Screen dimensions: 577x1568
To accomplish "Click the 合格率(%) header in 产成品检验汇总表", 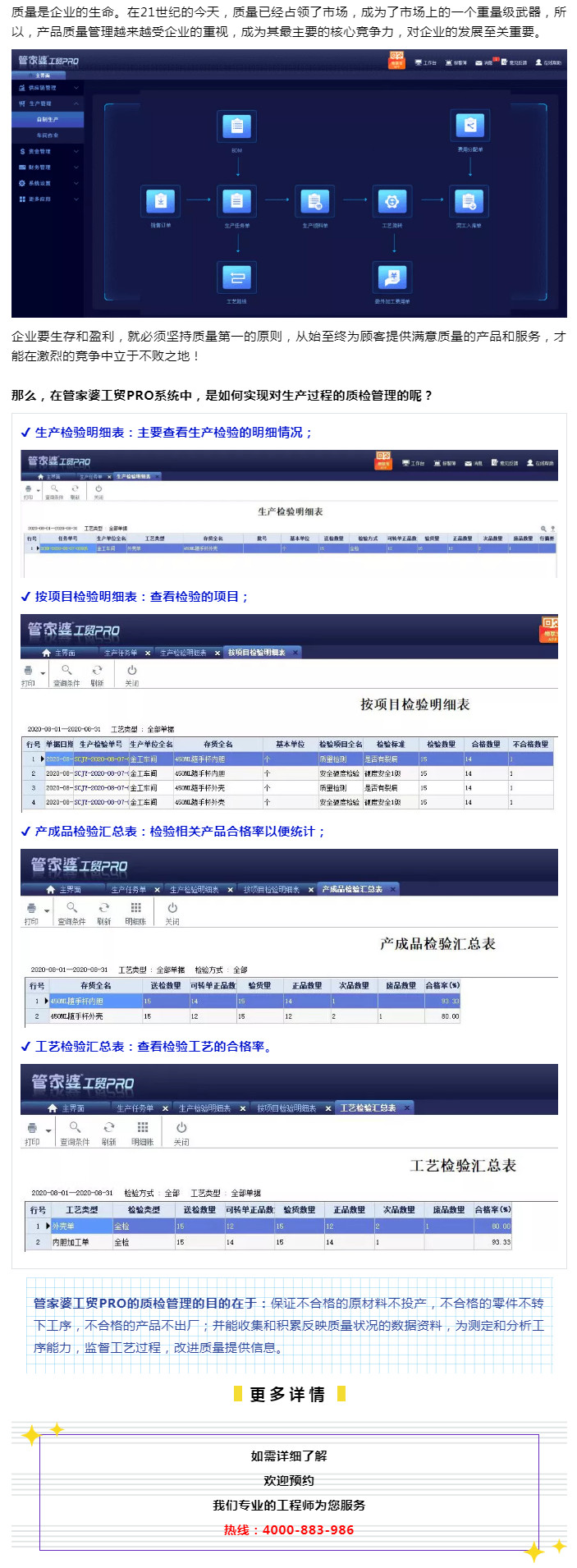I will tap(442, 985).
